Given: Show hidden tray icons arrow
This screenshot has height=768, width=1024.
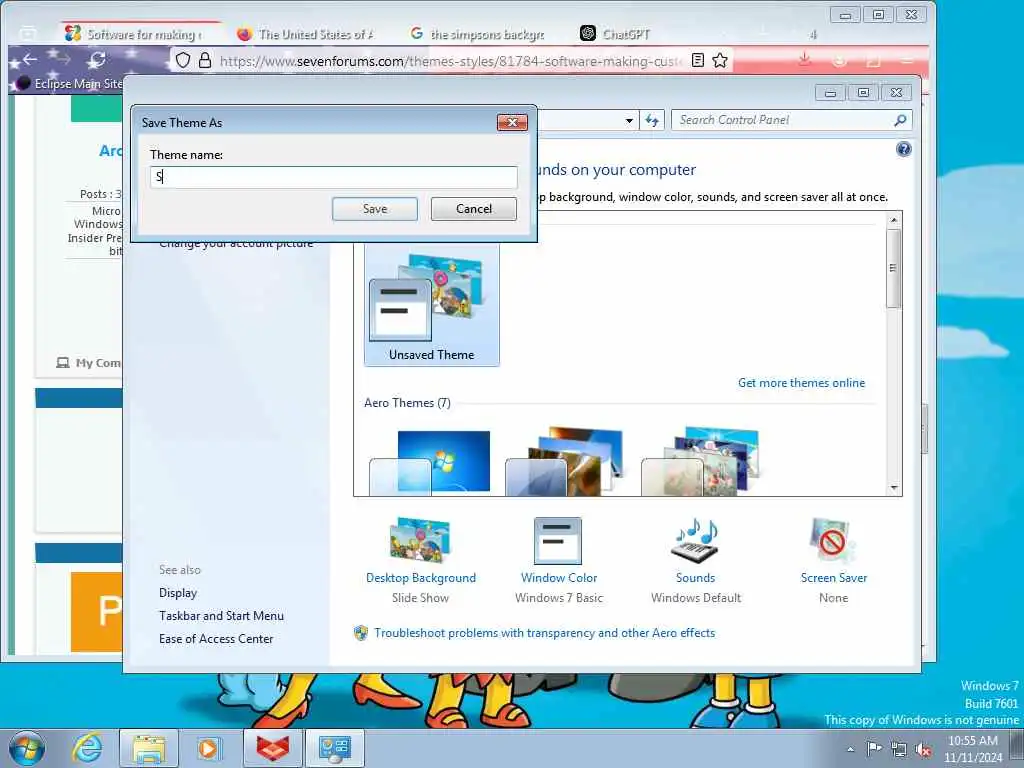Looking at the screenshot, I should click(x=850, y=749).
